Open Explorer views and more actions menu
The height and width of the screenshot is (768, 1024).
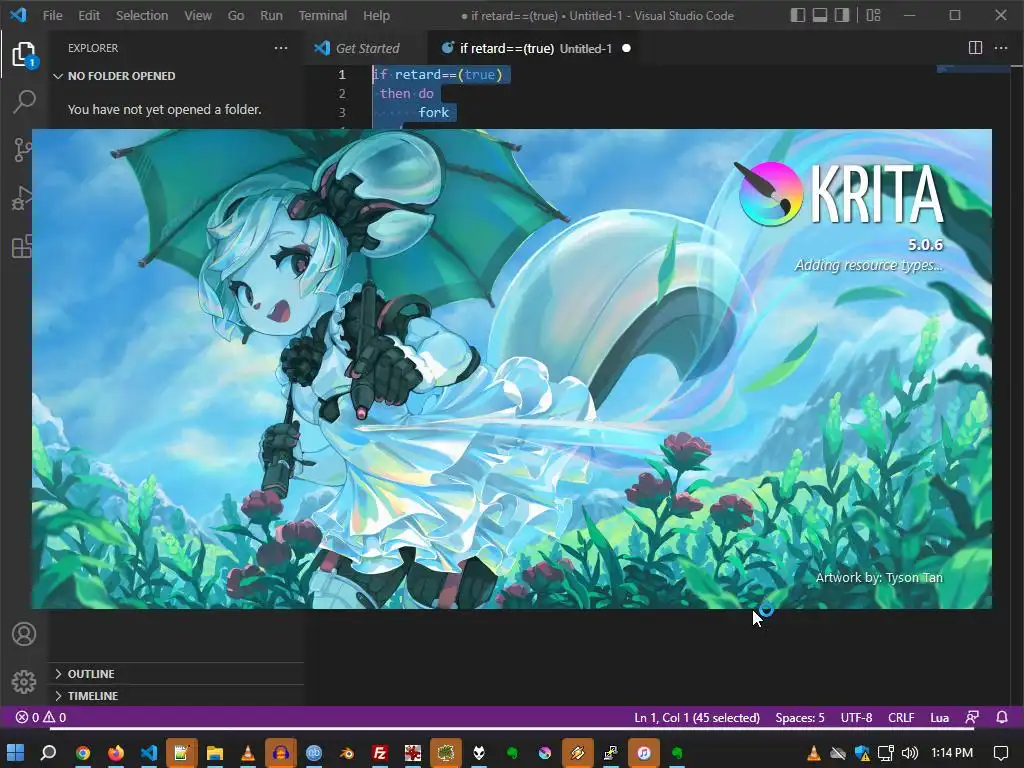point(281,48)
